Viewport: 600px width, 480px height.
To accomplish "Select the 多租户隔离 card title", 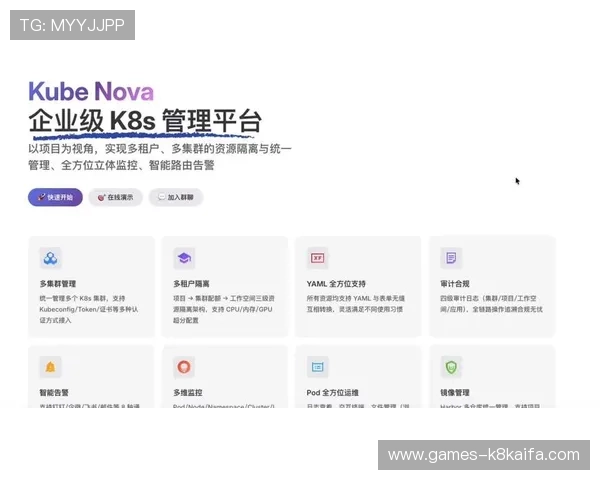I will pyautogui.click(x=191, y=284).
